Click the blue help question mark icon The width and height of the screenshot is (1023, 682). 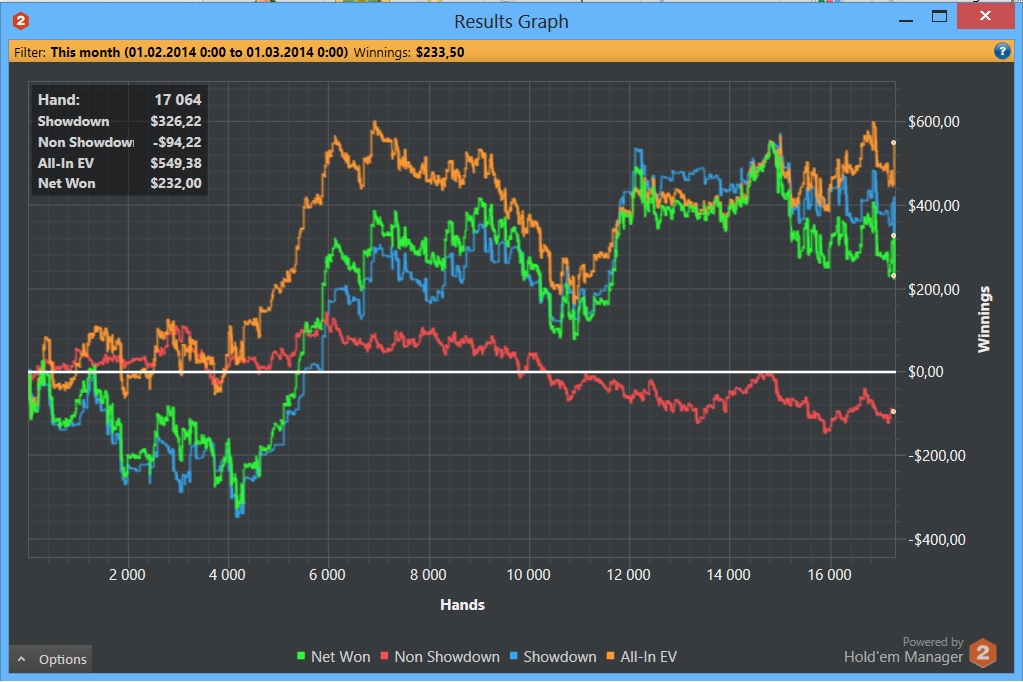(x=1001, y=51)
